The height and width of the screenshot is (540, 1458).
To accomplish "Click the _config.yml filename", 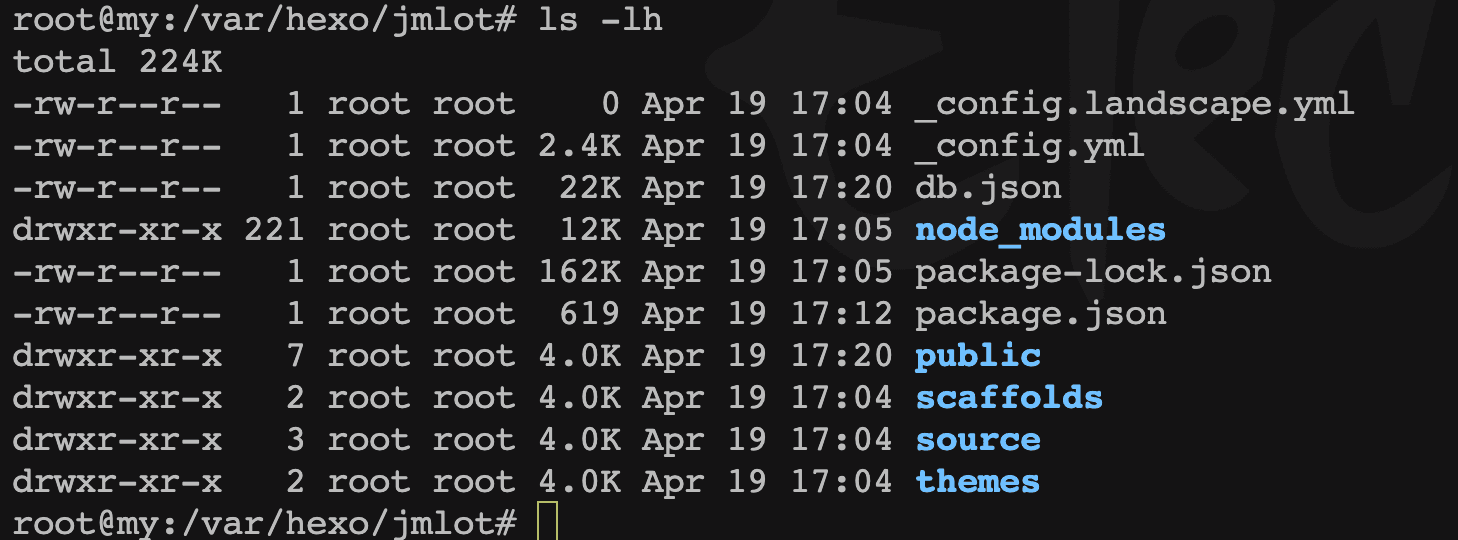I will [1029, 146].
